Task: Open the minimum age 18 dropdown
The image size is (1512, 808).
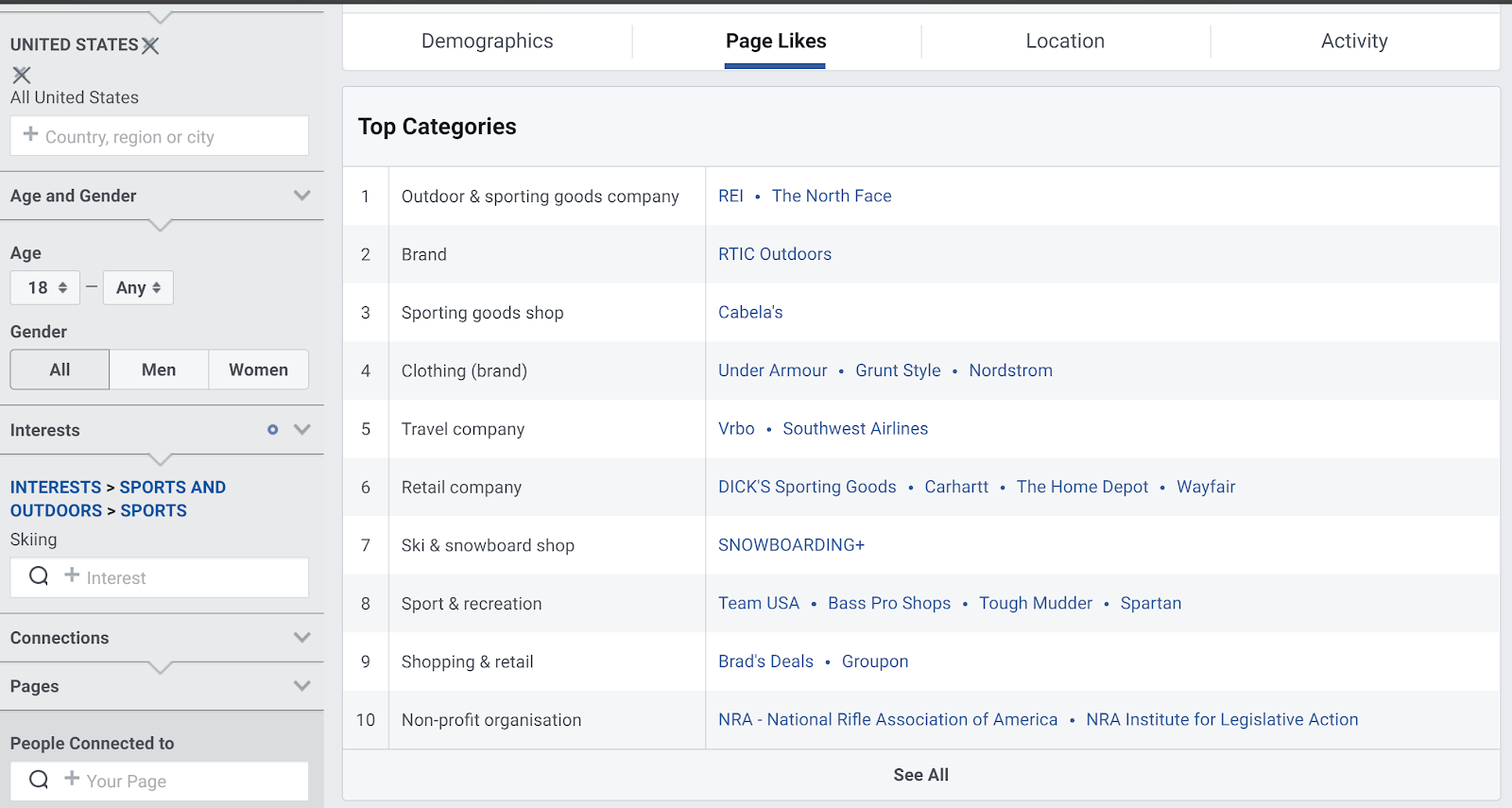Action: pyautogui.click(x=45, y=288)
